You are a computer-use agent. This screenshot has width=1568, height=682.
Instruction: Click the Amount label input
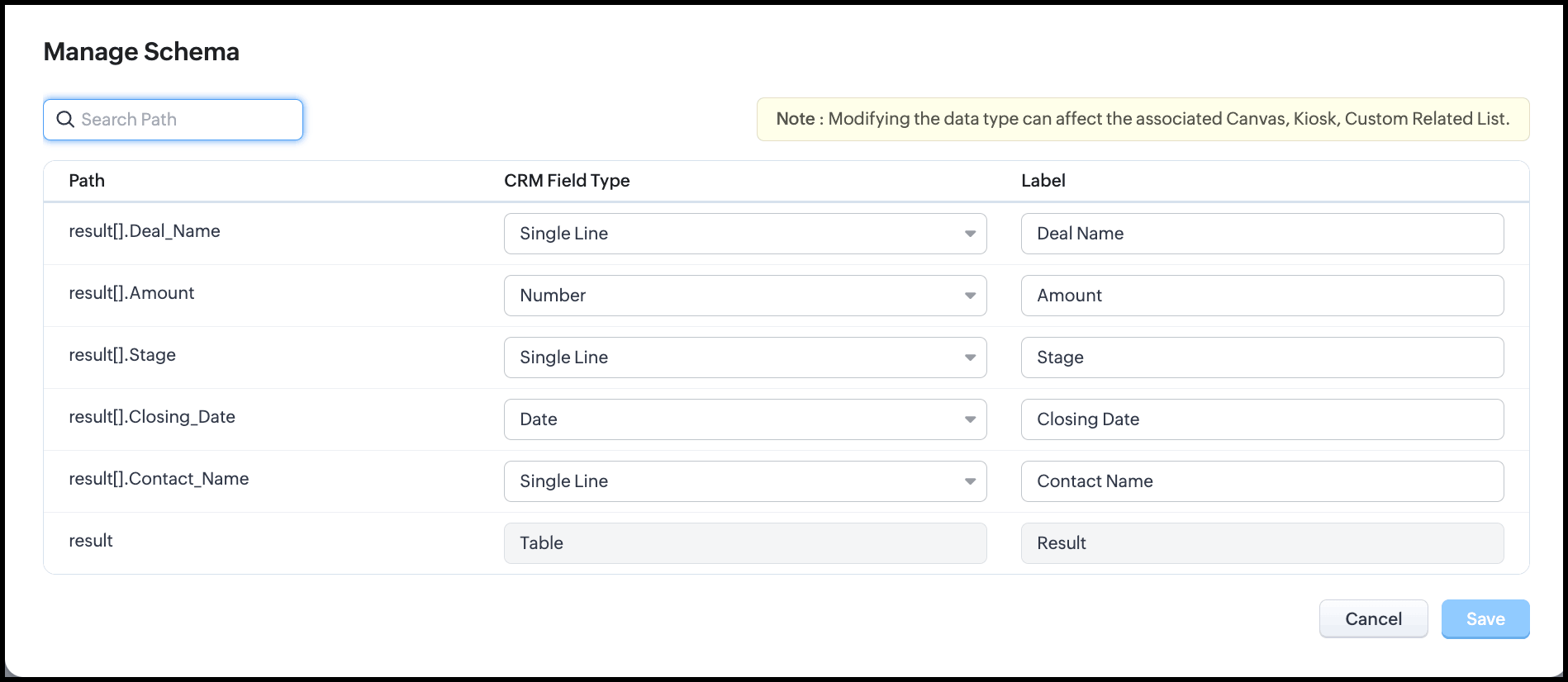[x=1262, y=296]
